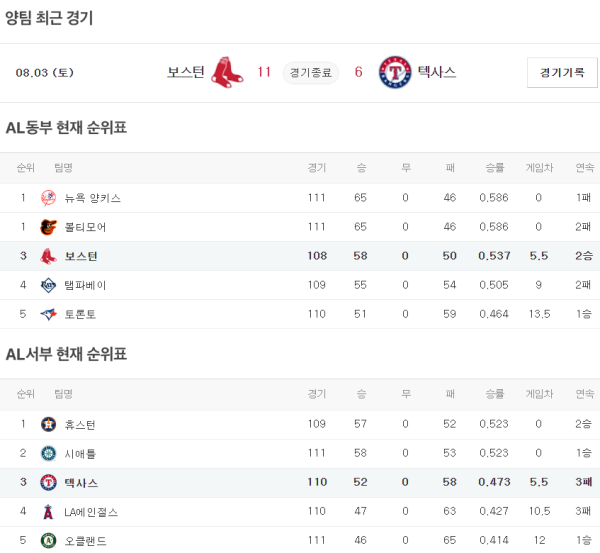This screenshot has width=600, height=553.
Task: Open the LA에인절스 team link
Action: 91,512
